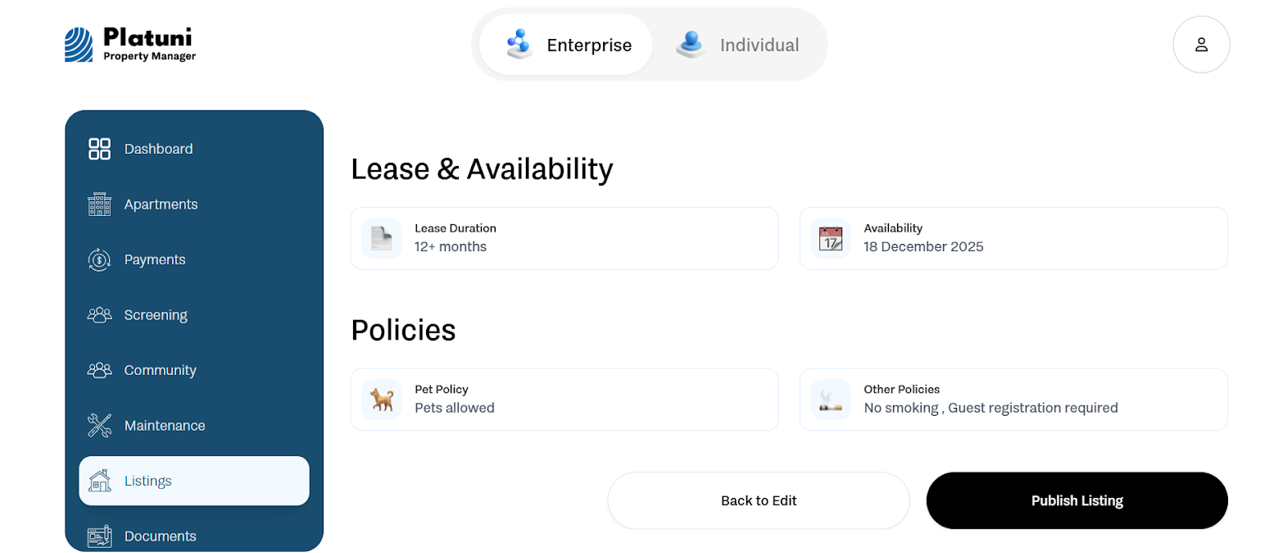Click Back to Edit button
Screen dimensions: 1280x553
coord(759,501)
